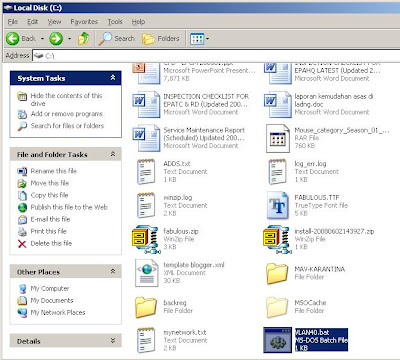Select the backreg folder icon

point(146,307)
